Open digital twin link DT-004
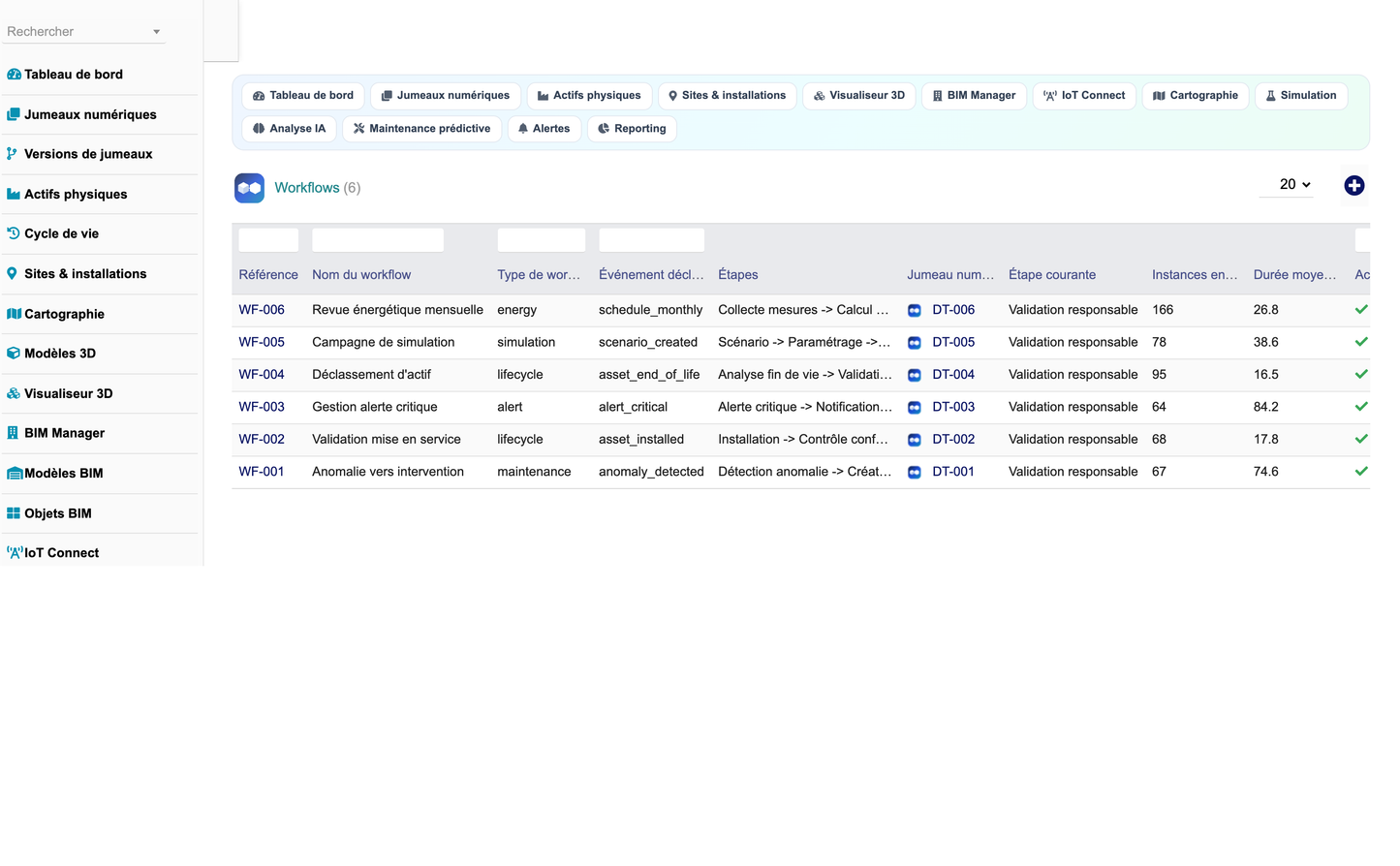The height and width of the screenshot is (866, 1400). click(953, 374)
